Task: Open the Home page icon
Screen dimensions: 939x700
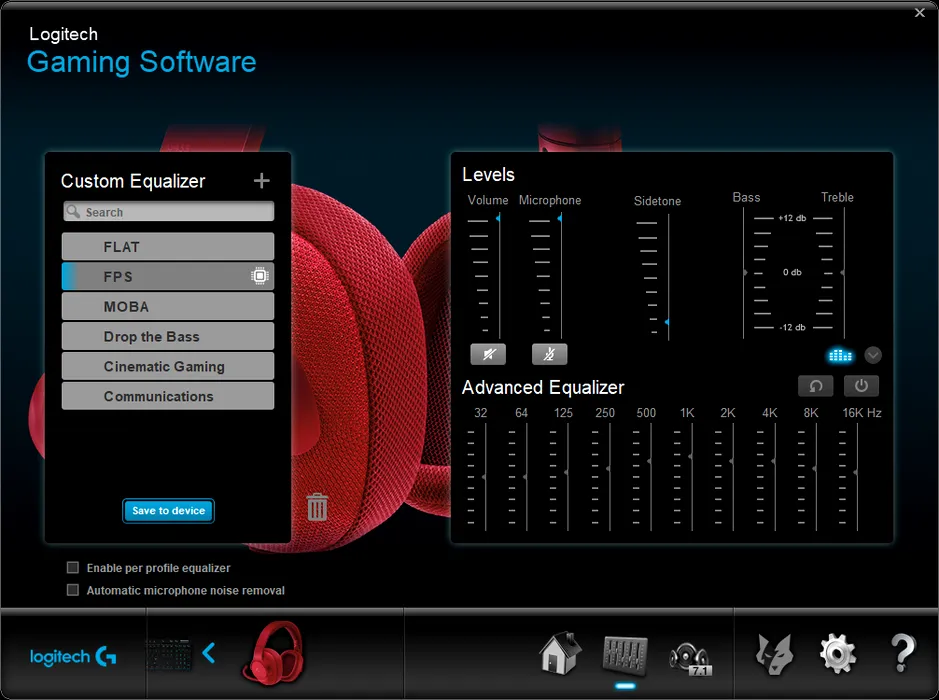Action: [x=560, y=654]
